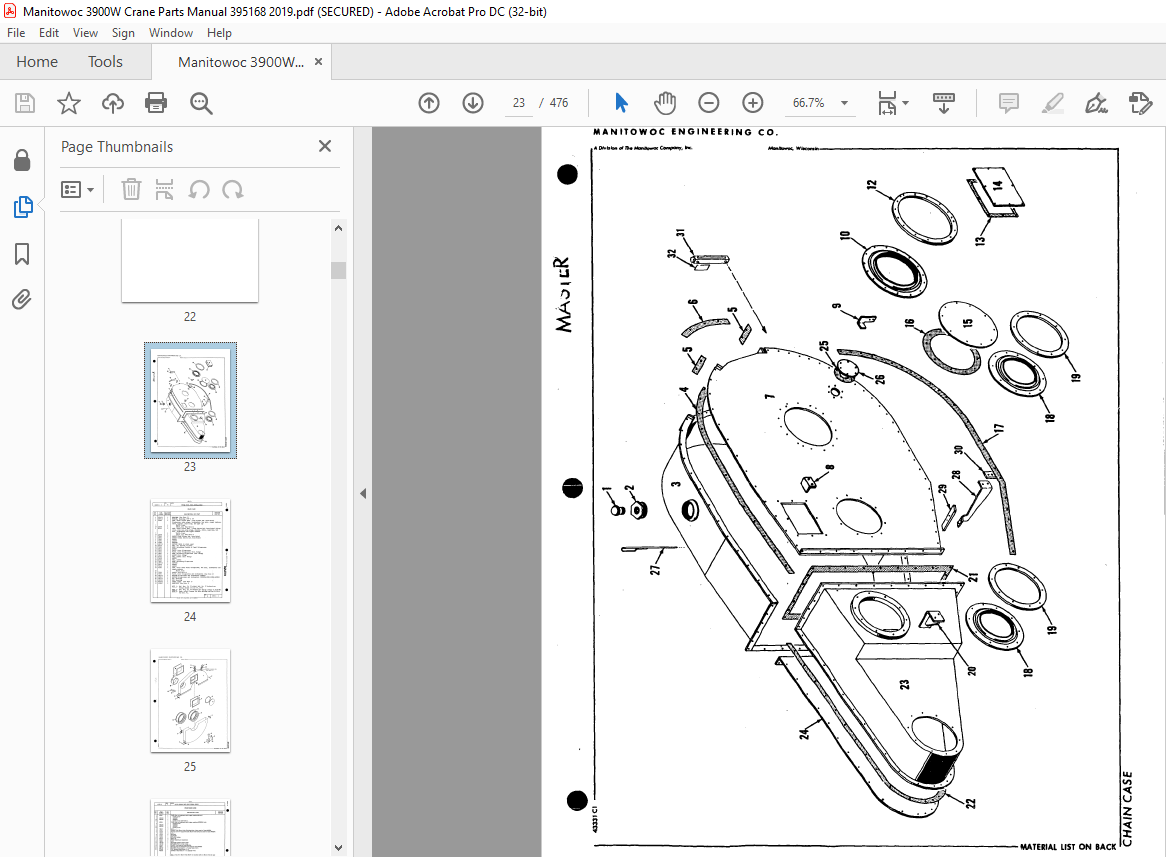Rotate page clockwise

tap(233, 190)
